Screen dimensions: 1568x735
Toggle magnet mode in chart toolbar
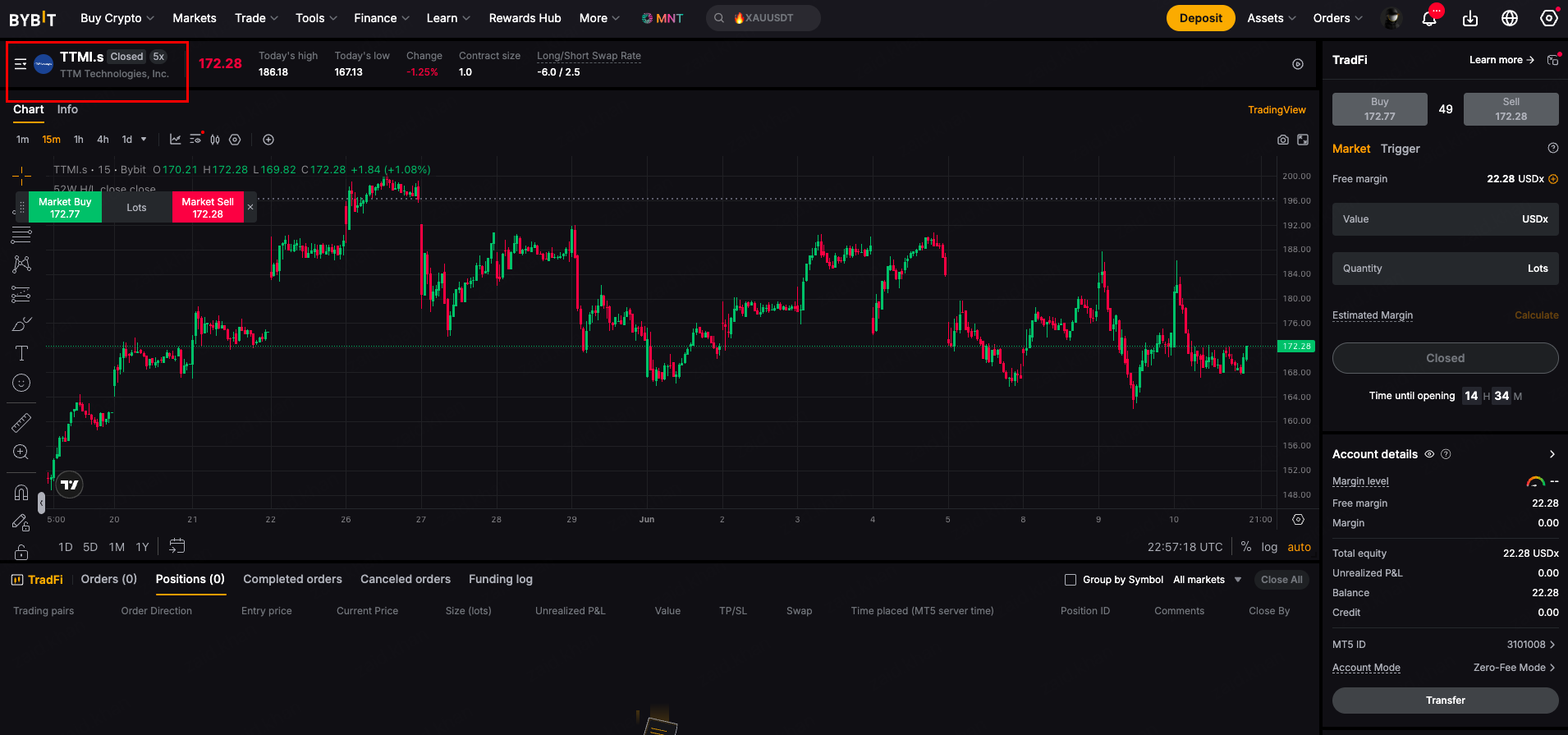point(21,493)
